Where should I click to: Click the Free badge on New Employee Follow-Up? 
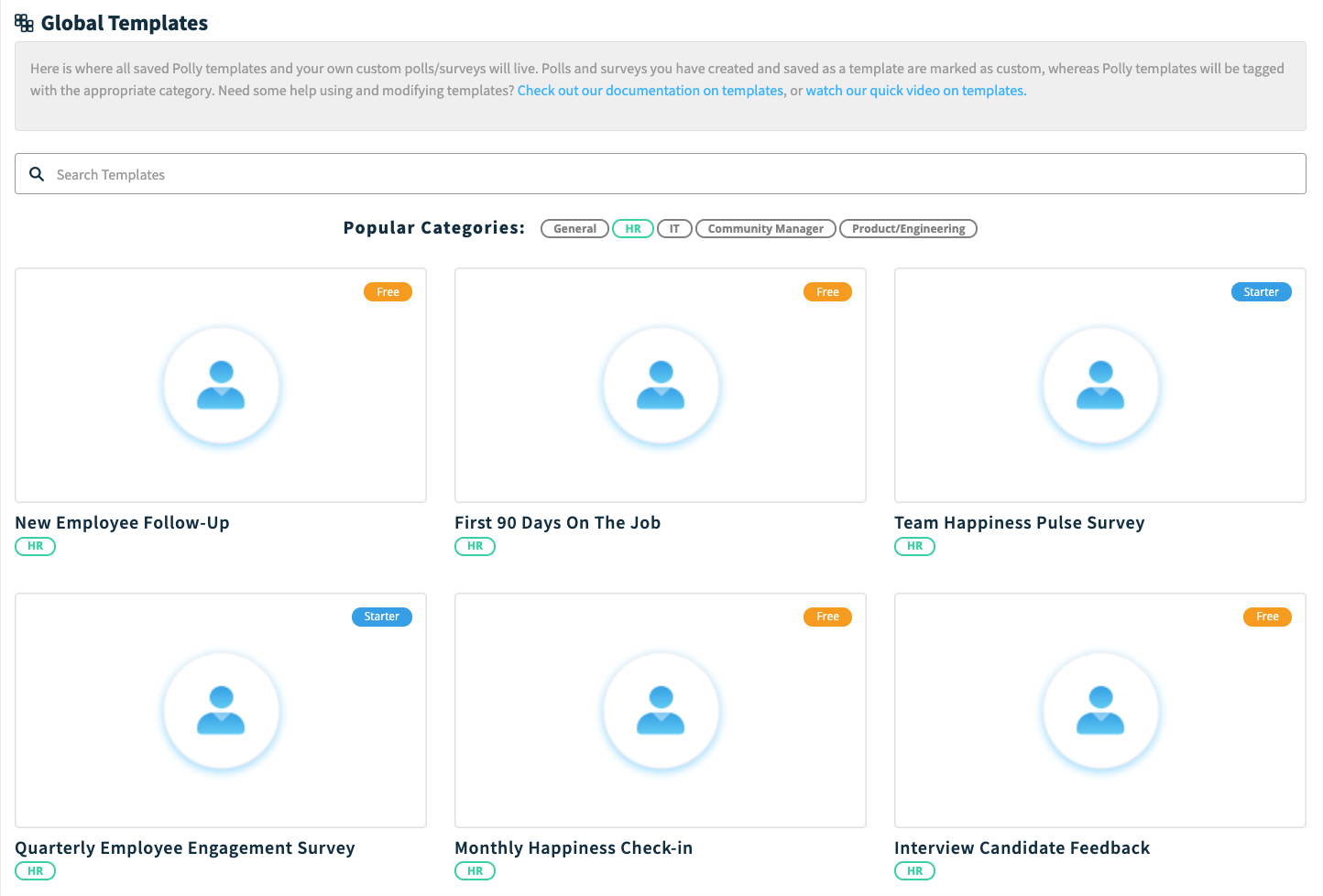(x=388, y=292)
